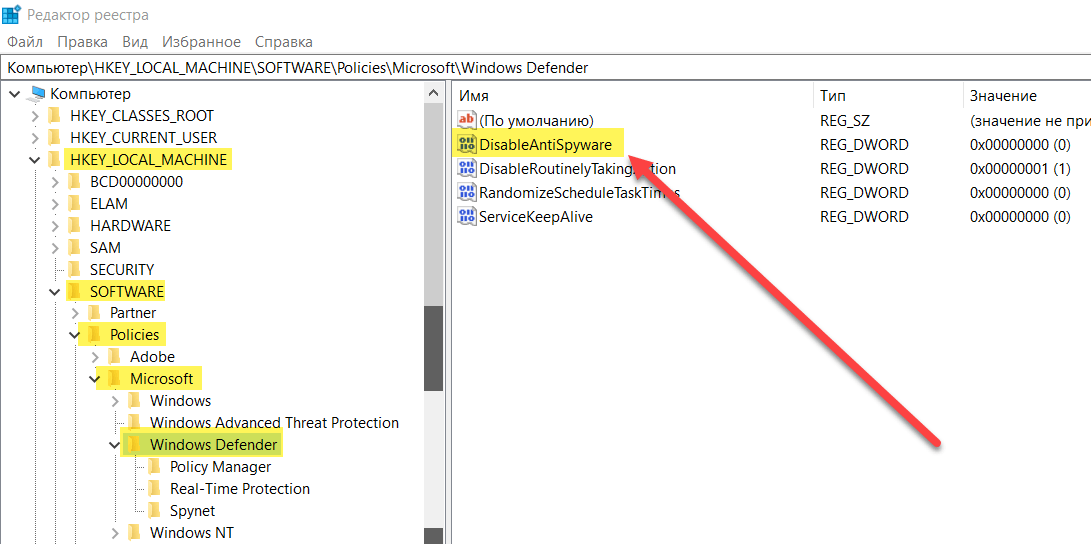Viewport: 1091px width, 544px height.
Task: Click the tree pane scroll up arrow
Action: click(433, 94)
